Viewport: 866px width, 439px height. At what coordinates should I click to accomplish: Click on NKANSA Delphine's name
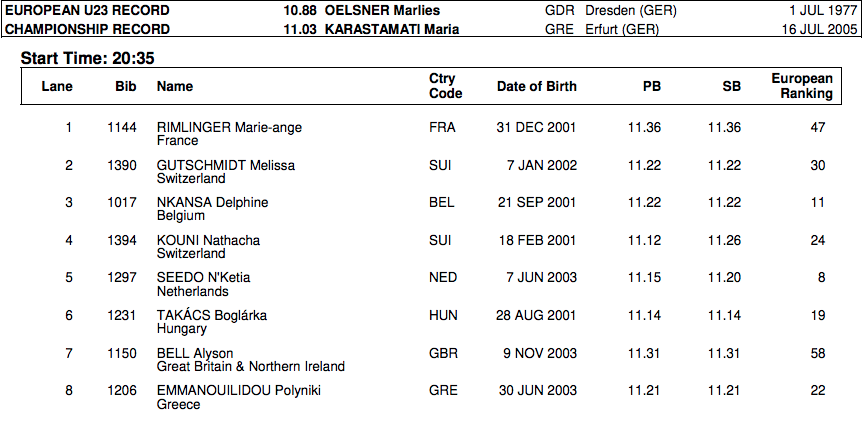click(x=213, y=203)
